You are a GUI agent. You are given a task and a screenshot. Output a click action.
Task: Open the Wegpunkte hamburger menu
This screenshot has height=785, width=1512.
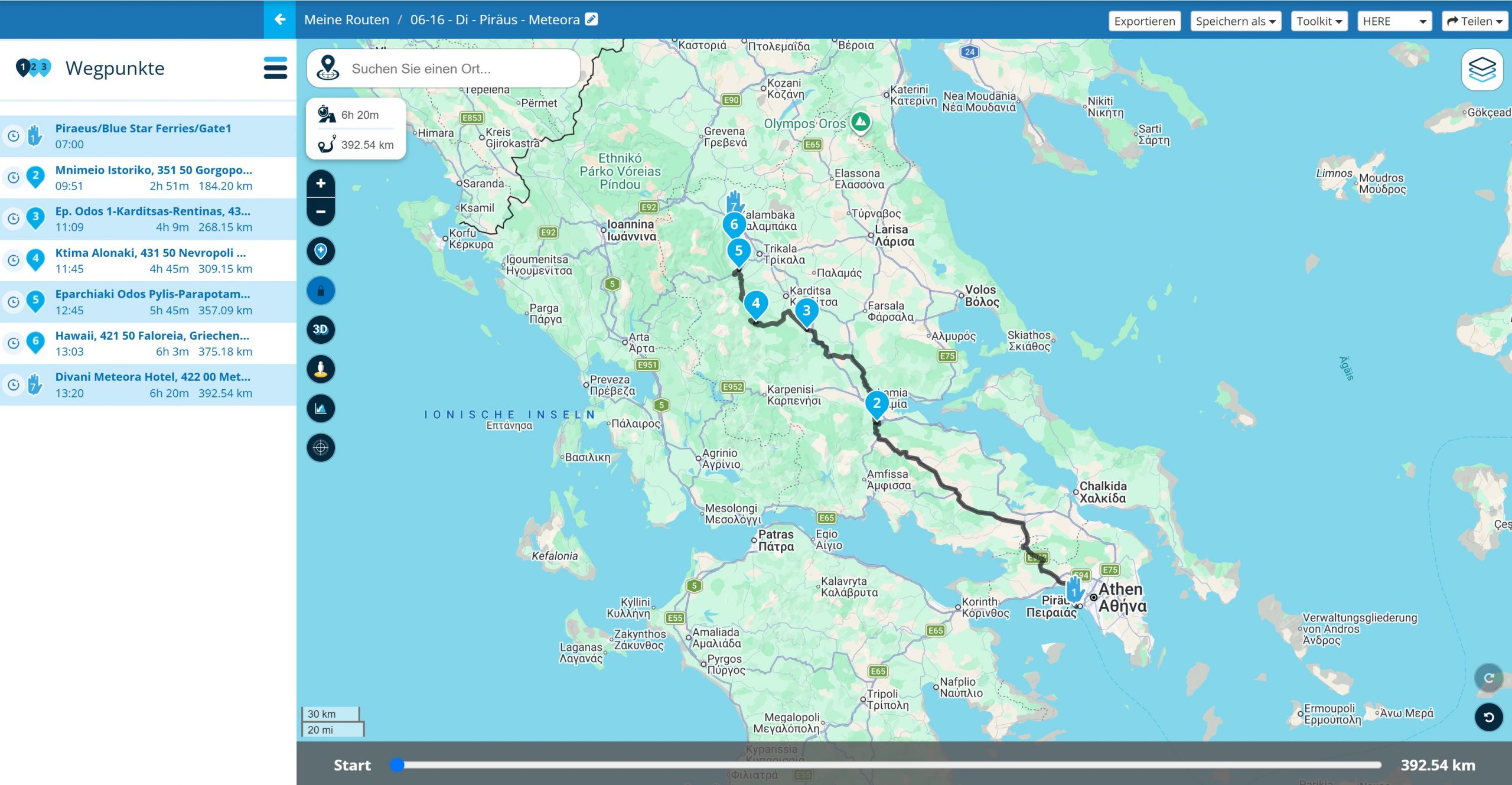pos(275,69)
